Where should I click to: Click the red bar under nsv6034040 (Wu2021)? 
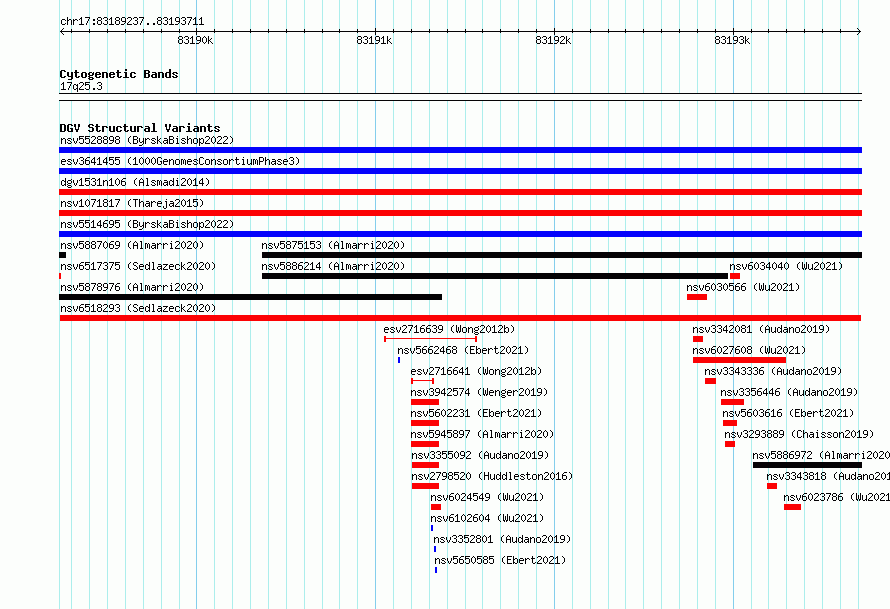pos(735,276)
